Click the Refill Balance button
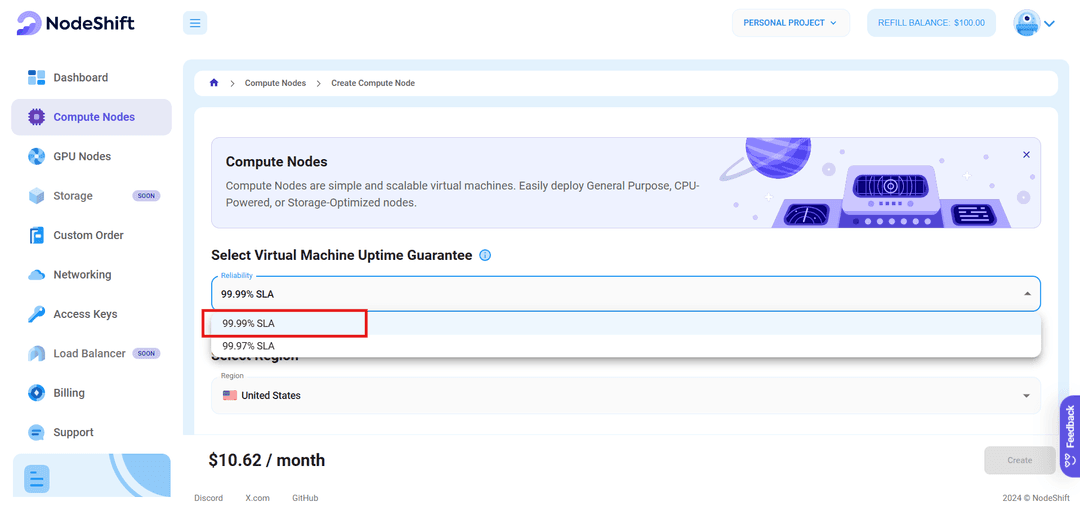Screen dimensions: 1080x508 point(931,23)
